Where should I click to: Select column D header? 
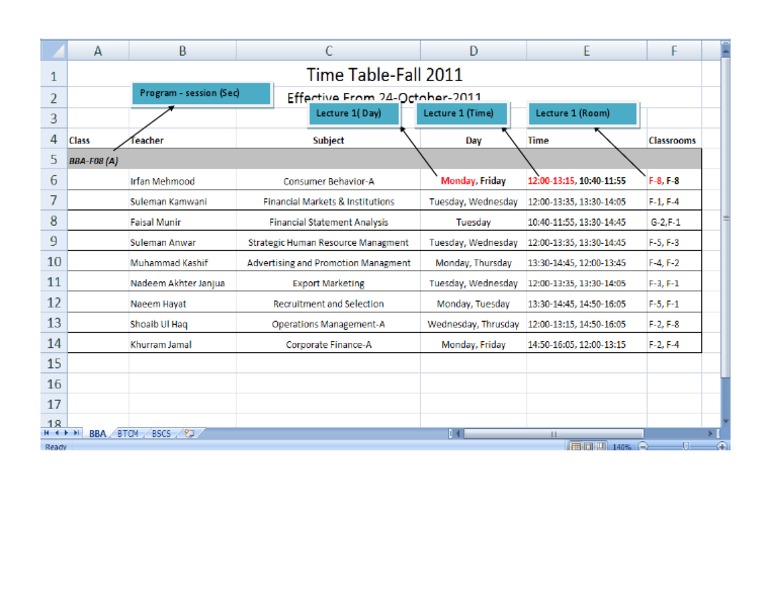pos(473,50)
